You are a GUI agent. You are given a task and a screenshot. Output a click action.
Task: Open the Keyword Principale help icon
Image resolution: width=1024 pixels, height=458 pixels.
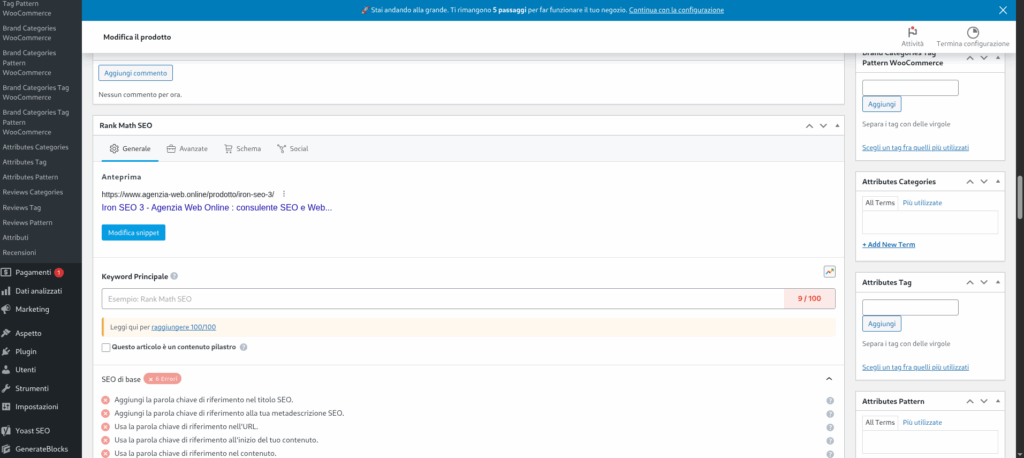174,276
